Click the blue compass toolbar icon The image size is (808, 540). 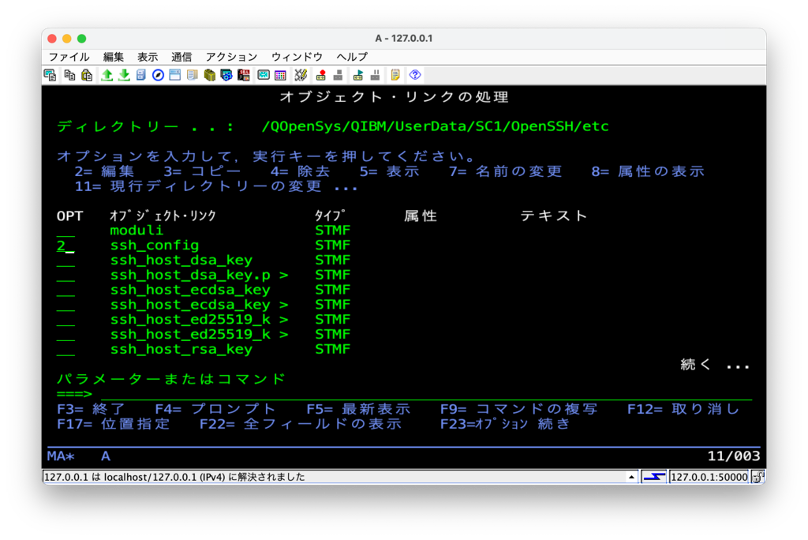pos(158,75)
